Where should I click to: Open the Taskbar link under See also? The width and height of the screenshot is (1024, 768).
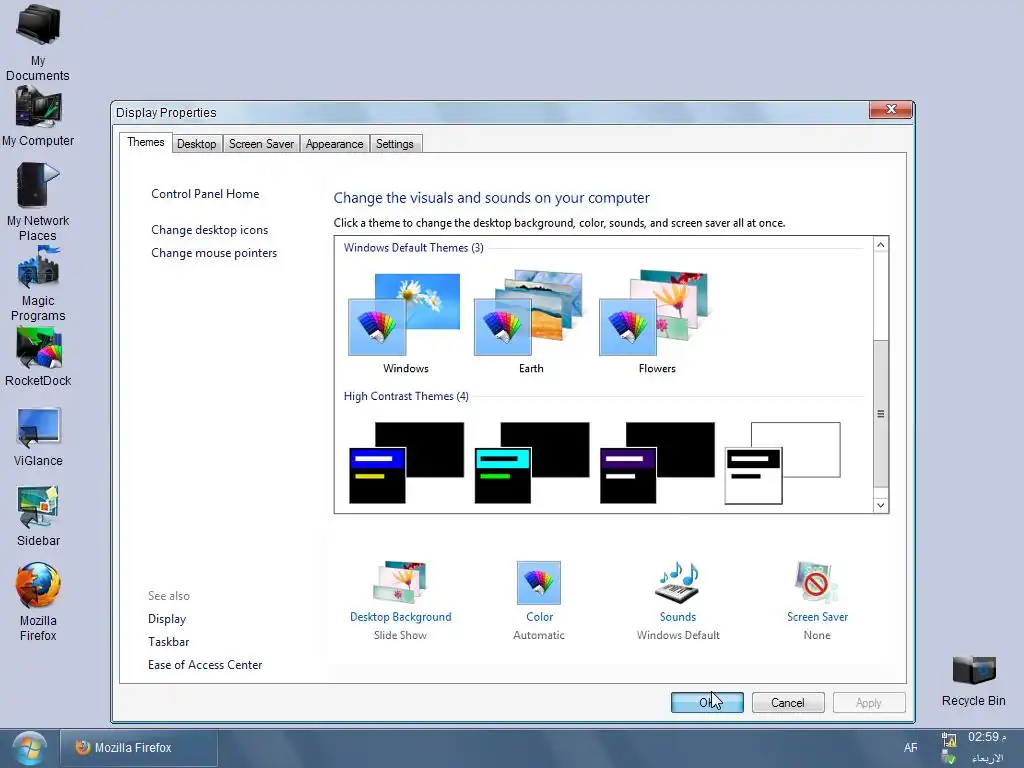(x=168, y=641)
